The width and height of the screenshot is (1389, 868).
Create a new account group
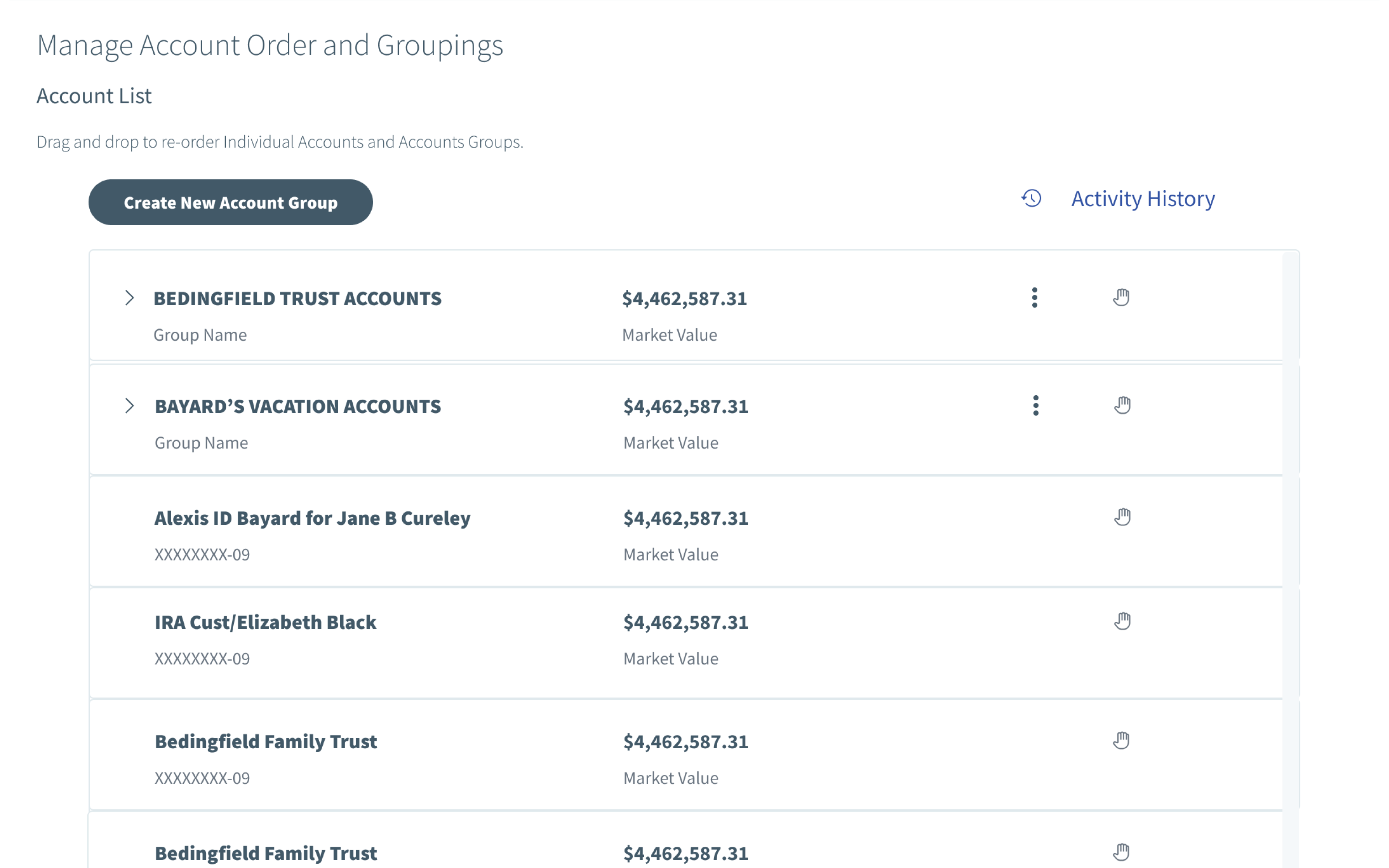(230, 202)
